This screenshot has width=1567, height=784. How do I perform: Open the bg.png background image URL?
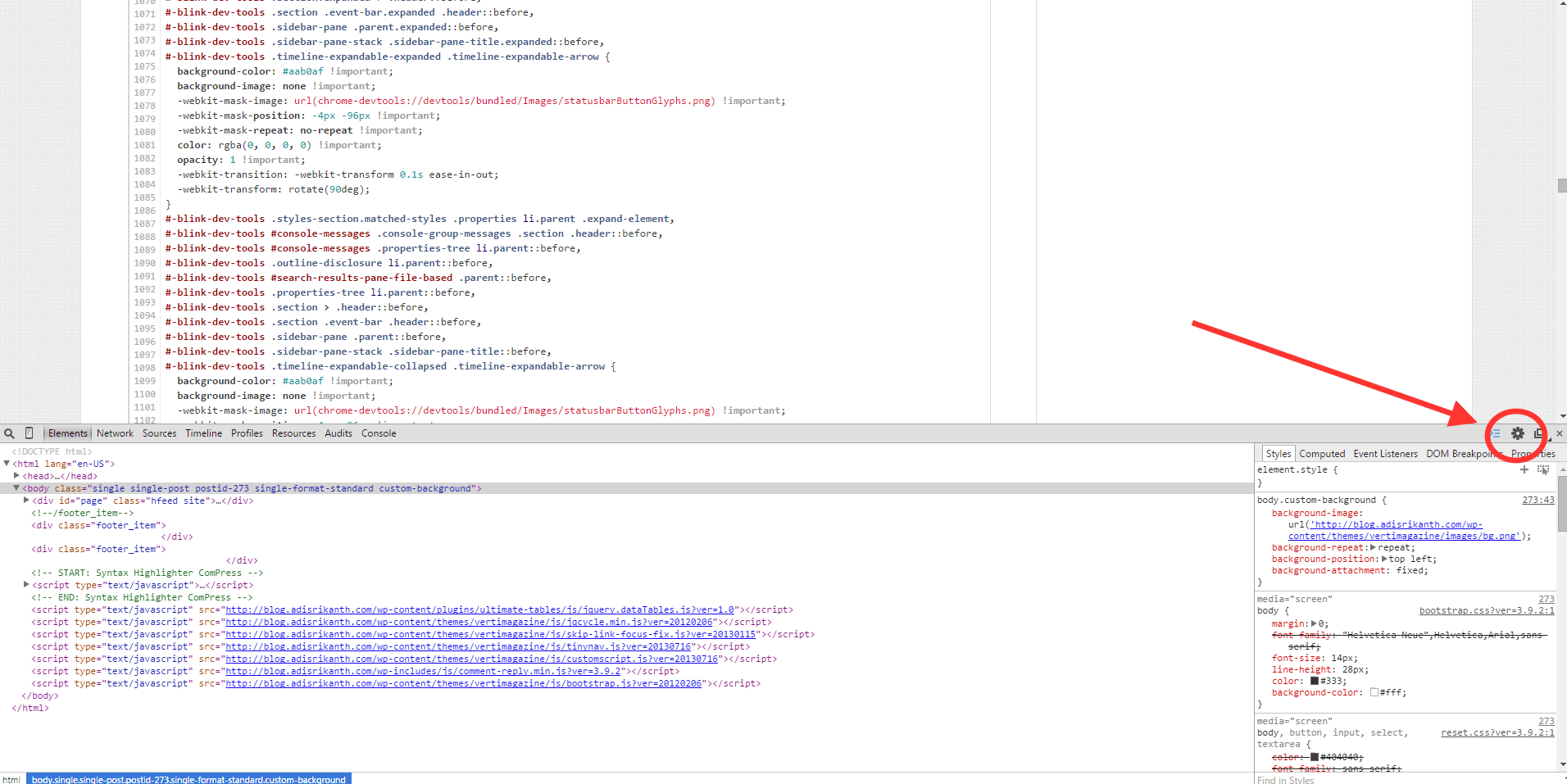[x=1403, y=530]
